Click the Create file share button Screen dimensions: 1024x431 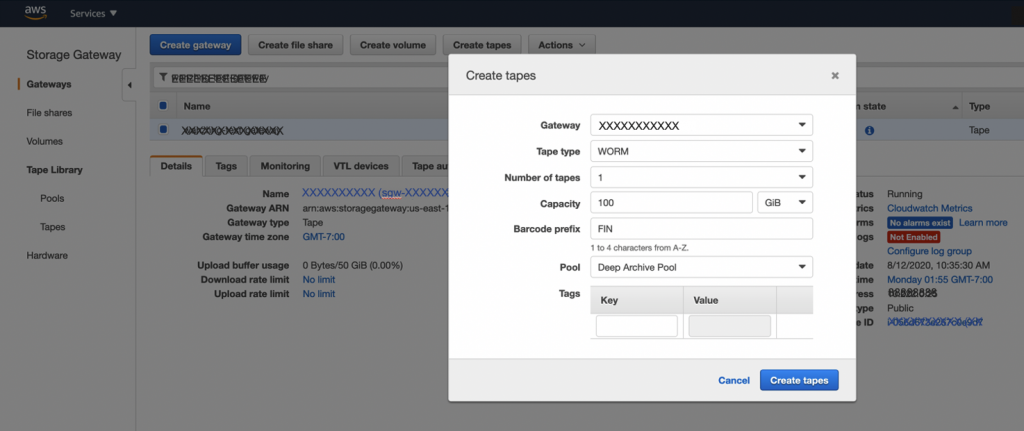click(295, 45)
